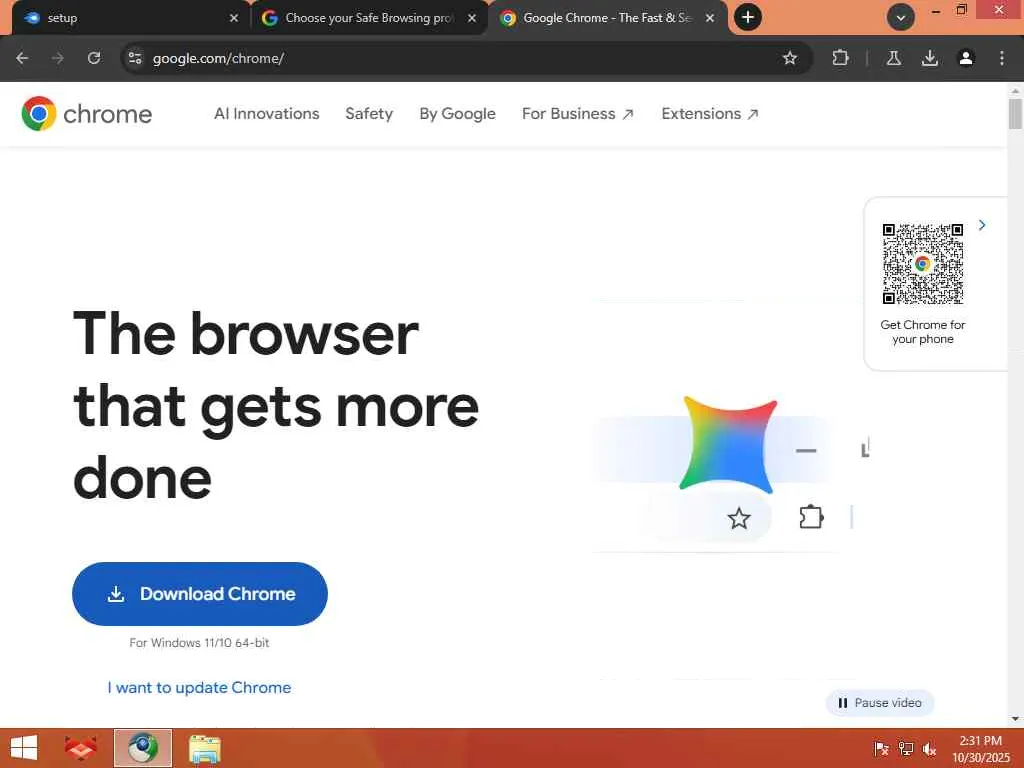Click The browser that gets more done heading
The height and width of the screenshot is (768, 1024).
(x=276, y=405)
